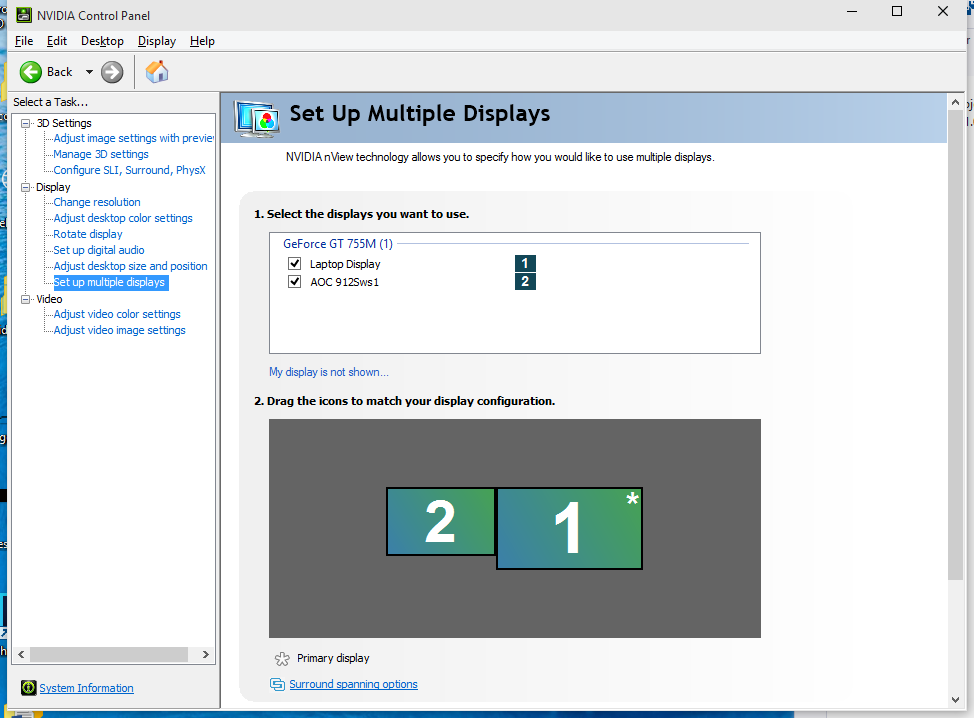Open Adjust video image settings
The height and width of the screenshot is (718, 974).
(119, 330)
